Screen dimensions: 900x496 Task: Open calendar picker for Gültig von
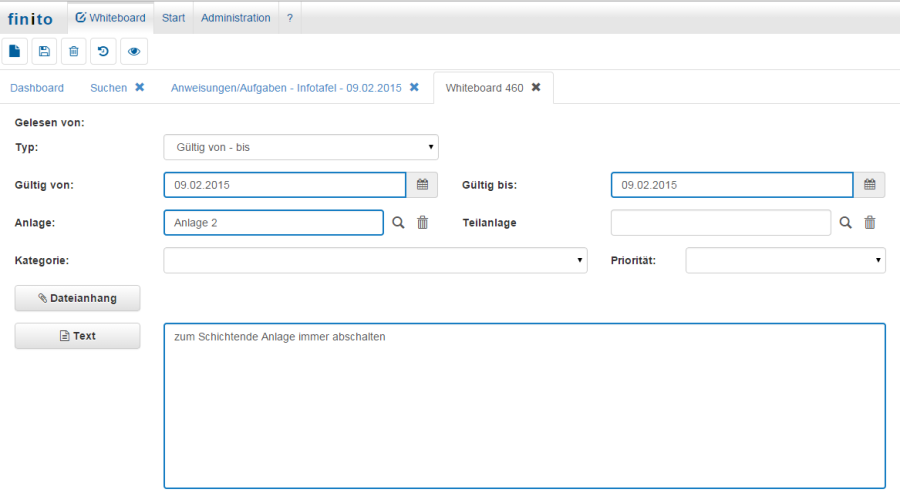[422, 185]
